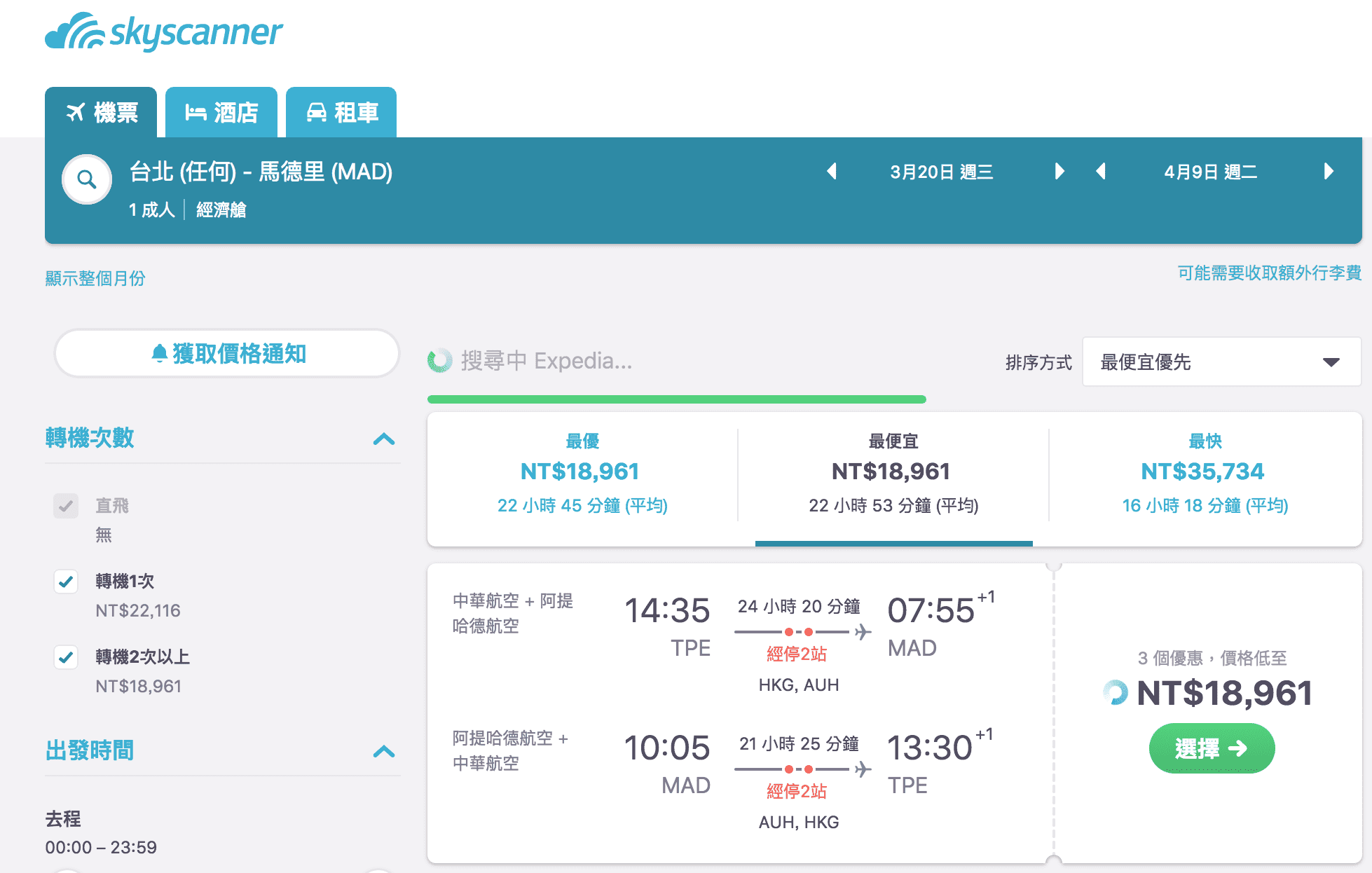Click return 經停2站 AUH, HKG stops
1372x873 pixels.
pos(798,806)
